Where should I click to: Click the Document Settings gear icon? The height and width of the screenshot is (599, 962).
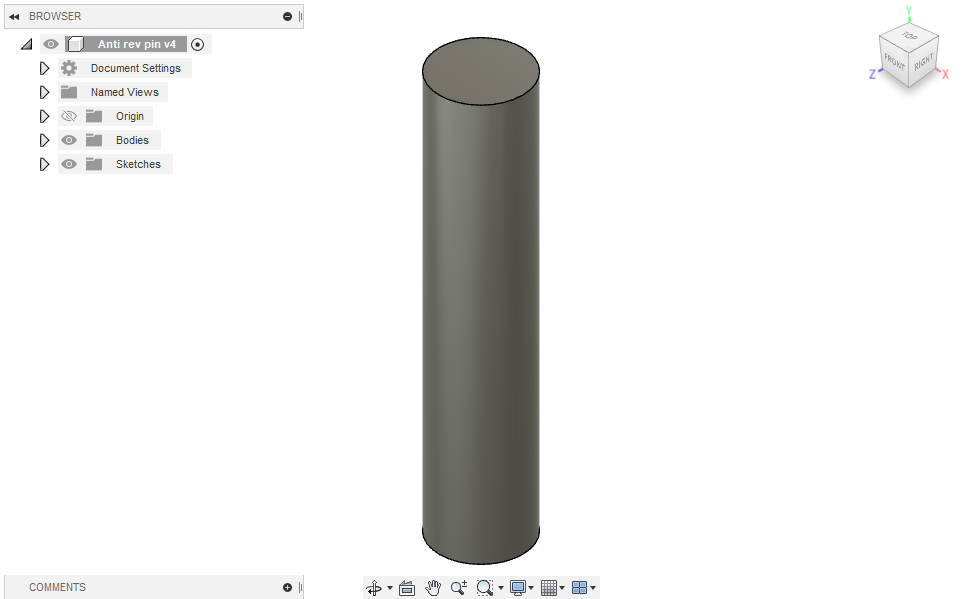pyautogui.click(x=68, y=68)
